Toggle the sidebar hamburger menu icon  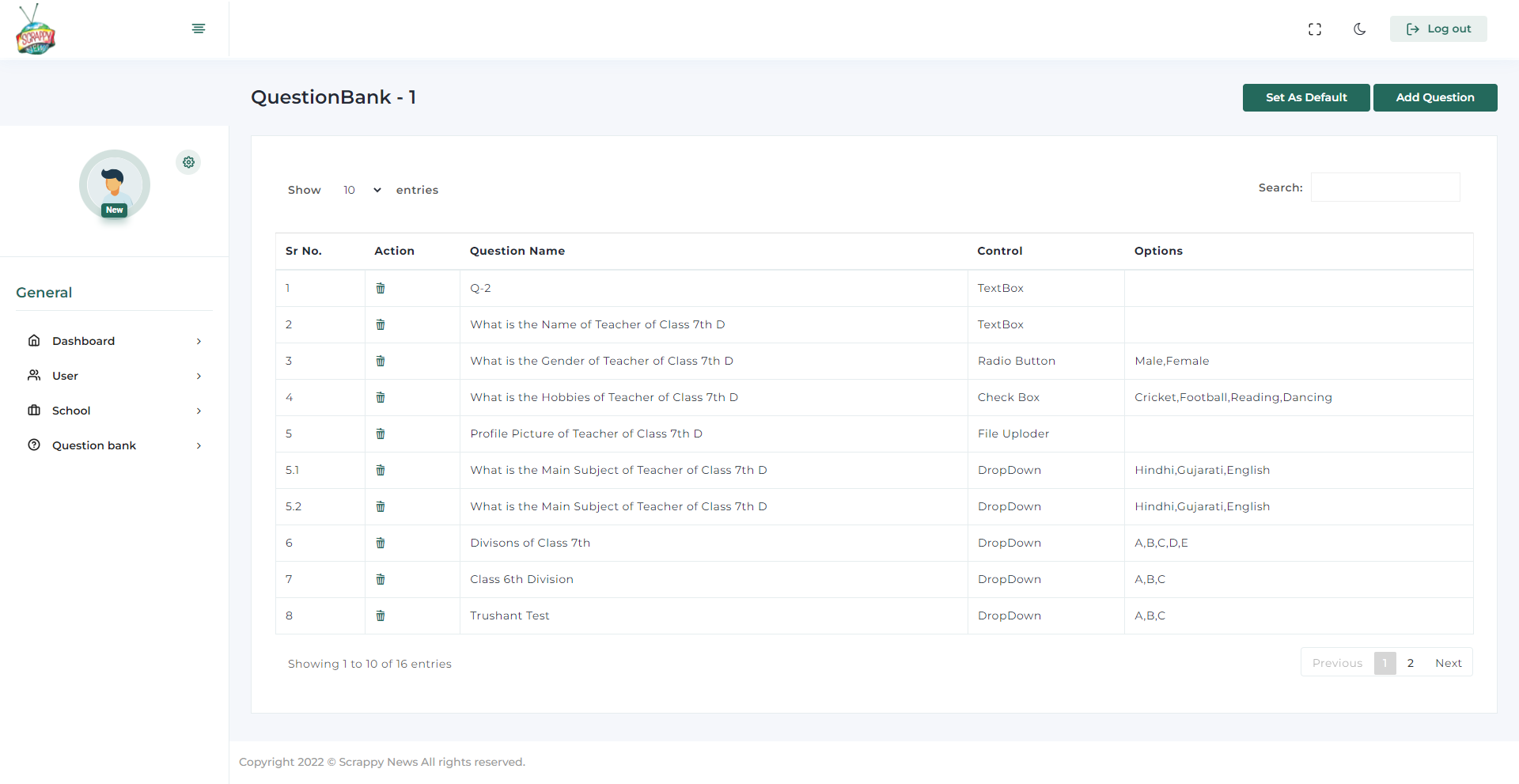pyautogui.click(x=199, y=28)
